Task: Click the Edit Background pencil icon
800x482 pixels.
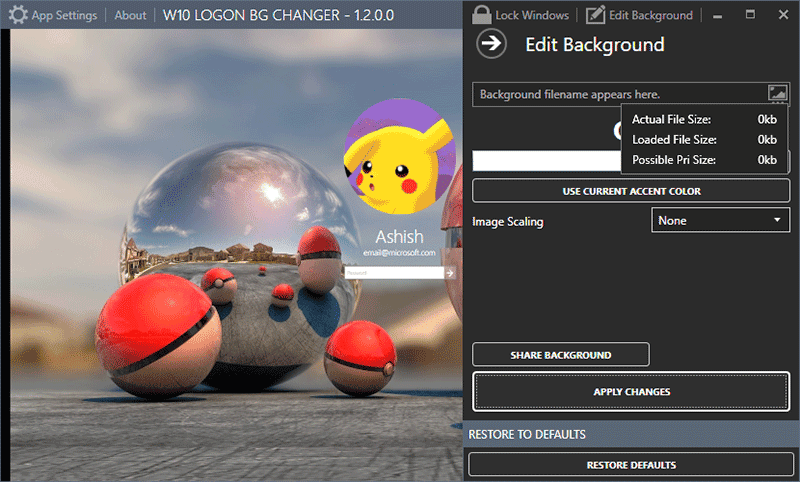Action: point(595,15)
